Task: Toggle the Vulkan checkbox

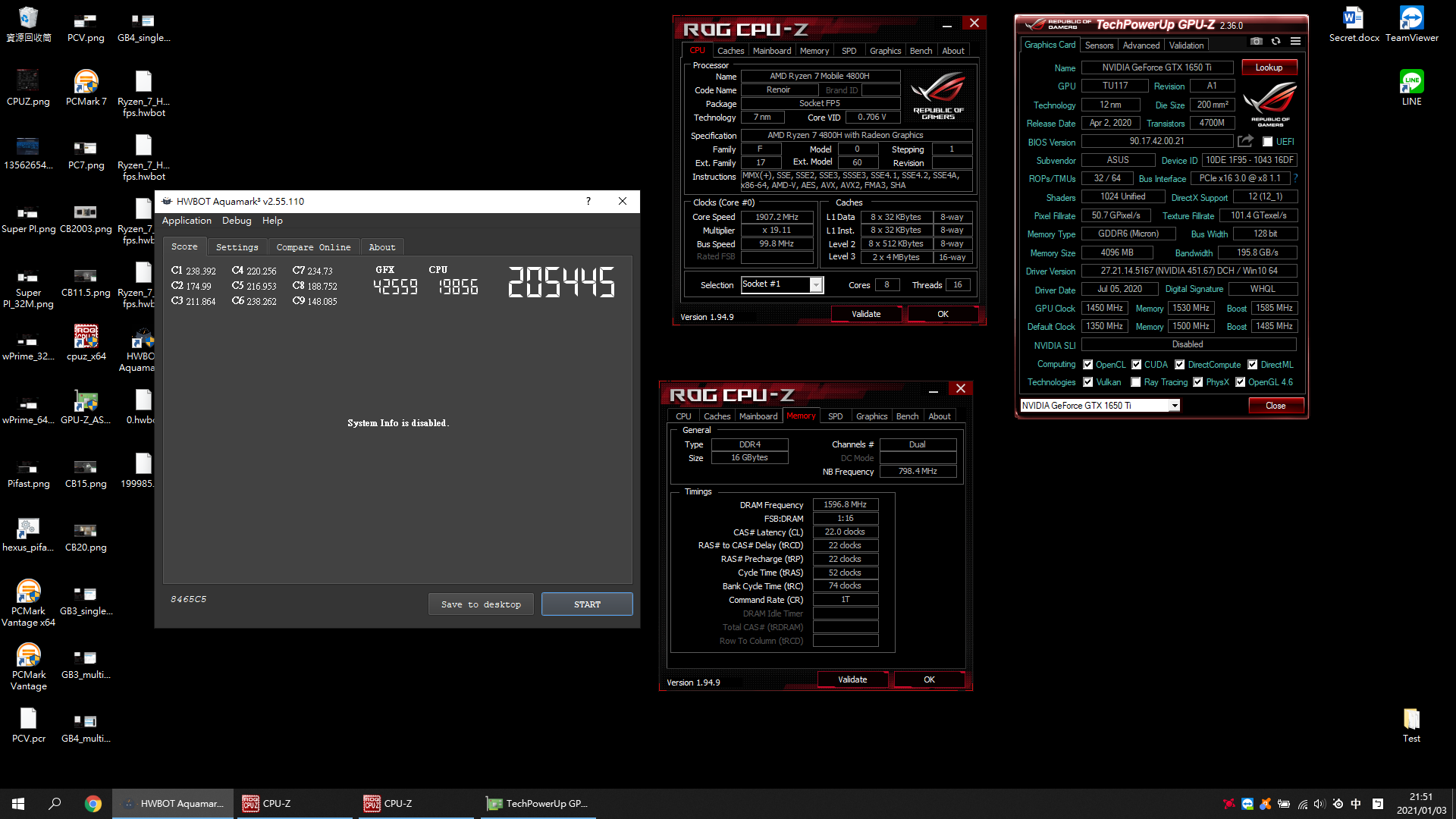Action: pos(1088,382)
